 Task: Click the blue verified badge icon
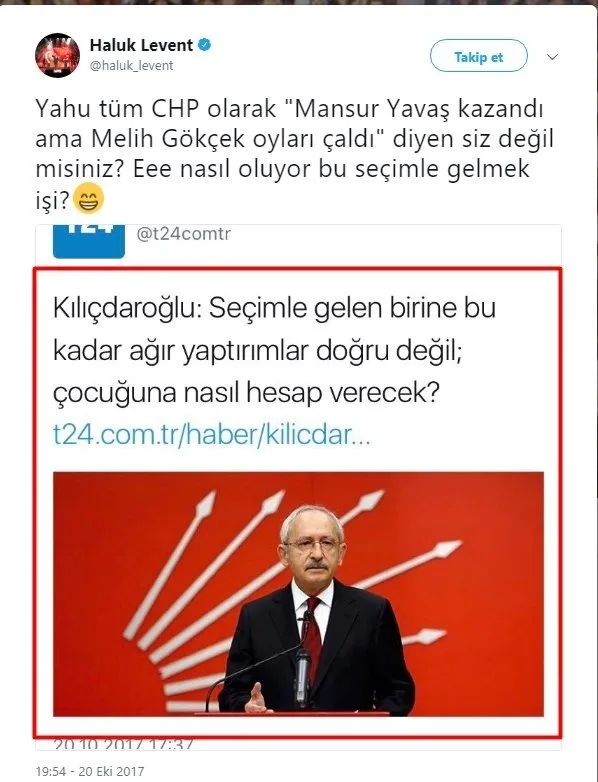point(204,45)
